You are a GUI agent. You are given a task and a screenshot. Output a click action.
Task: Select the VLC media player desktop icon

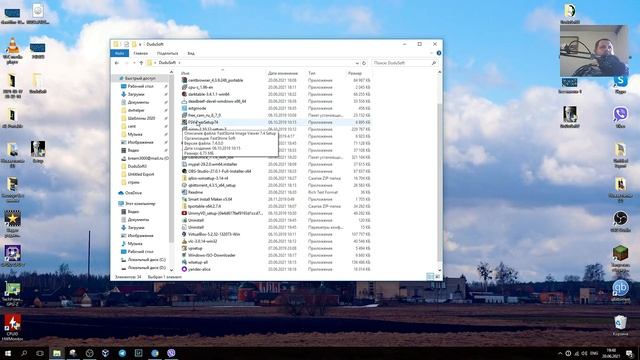[13, 51]
